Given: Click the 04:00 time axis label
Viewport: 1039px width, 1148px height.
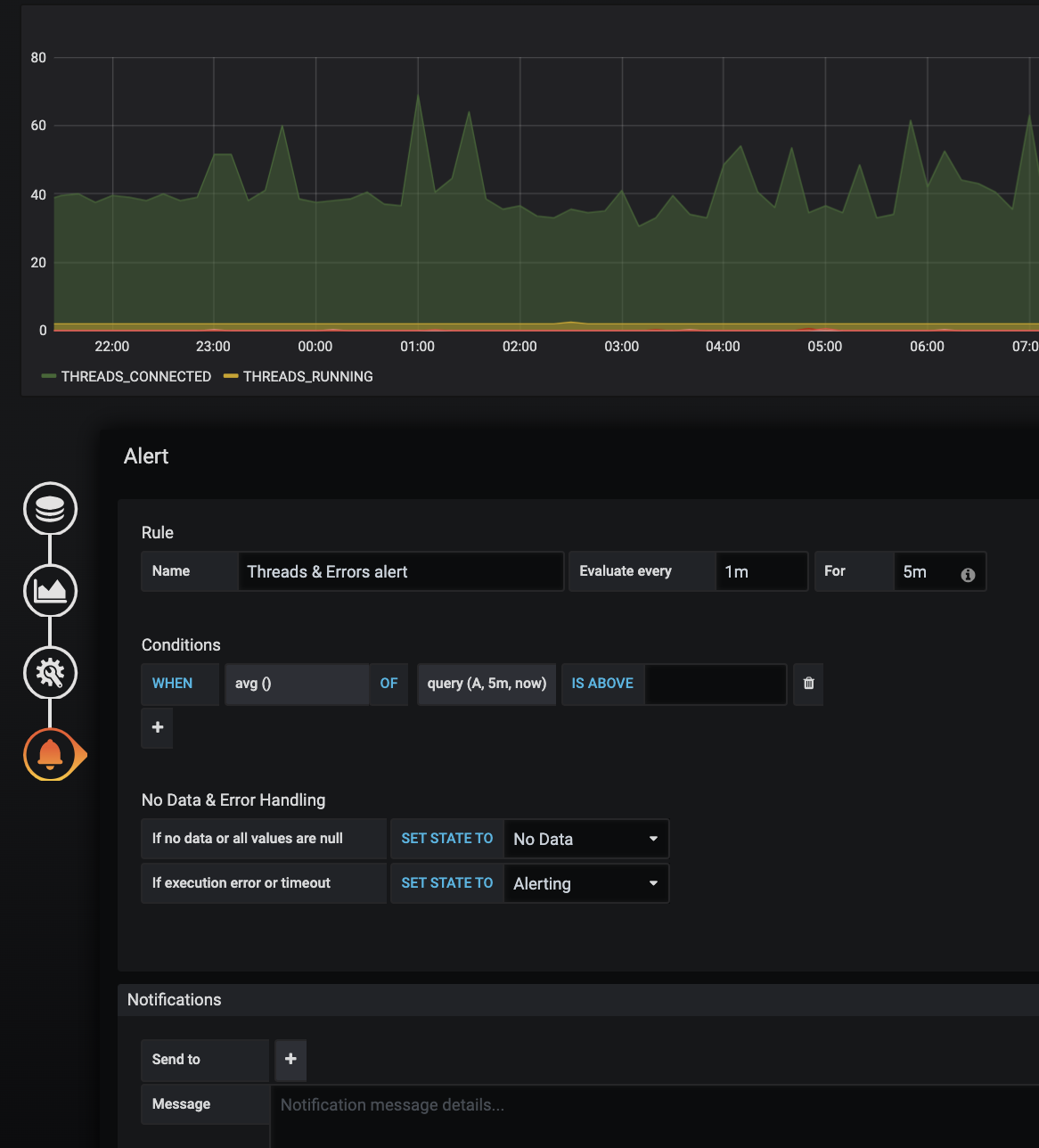Looking at the screenshot, I should [x=723, y=347].
